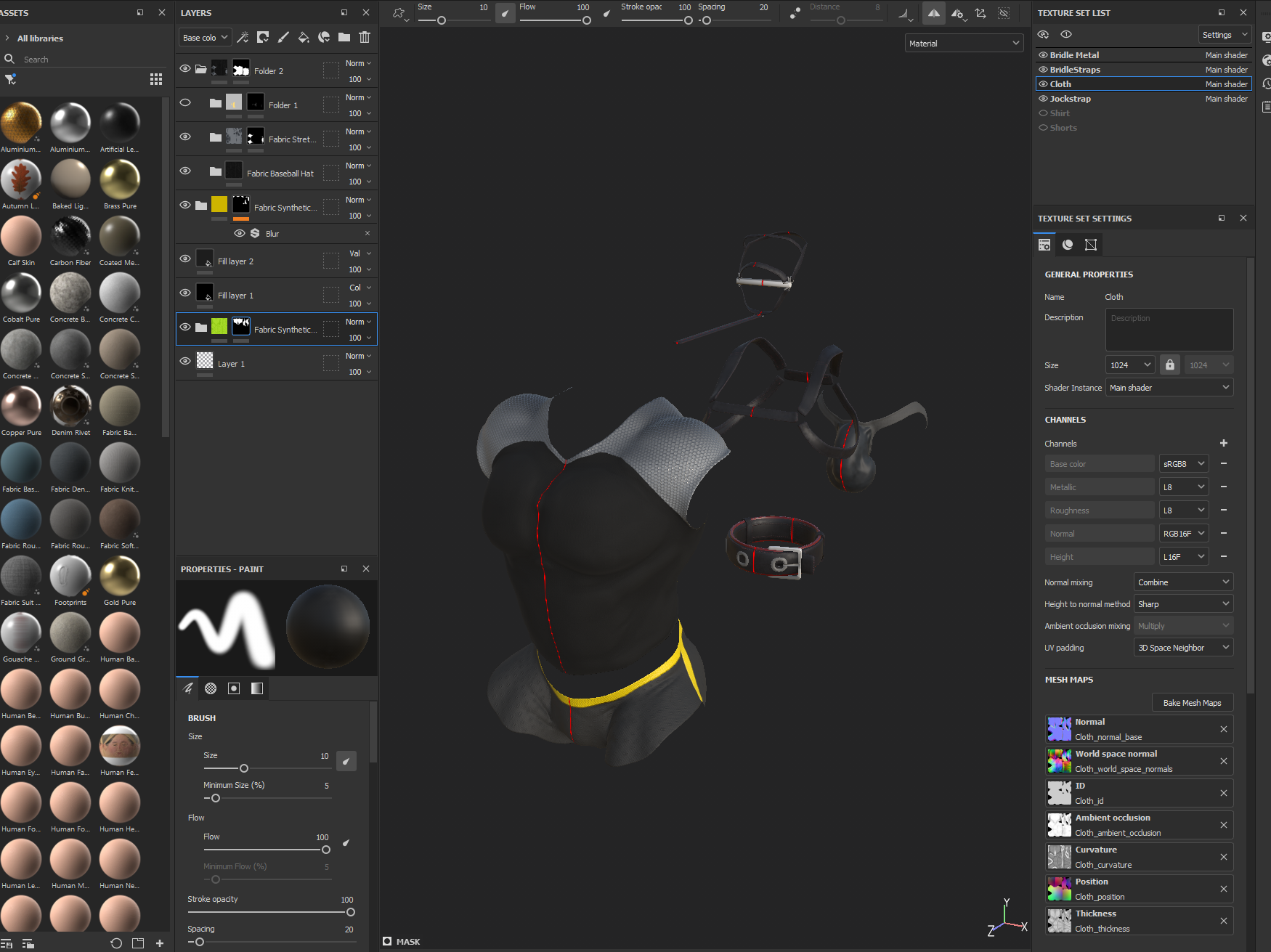
Task: Create a new folder in the Layers panel
Action: pyautogui.click(x=344, y=37)
